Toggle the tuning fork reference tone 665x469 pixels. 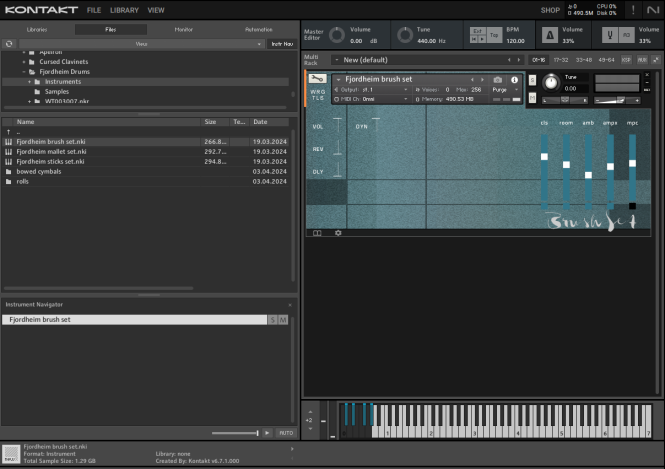[610, 35]
